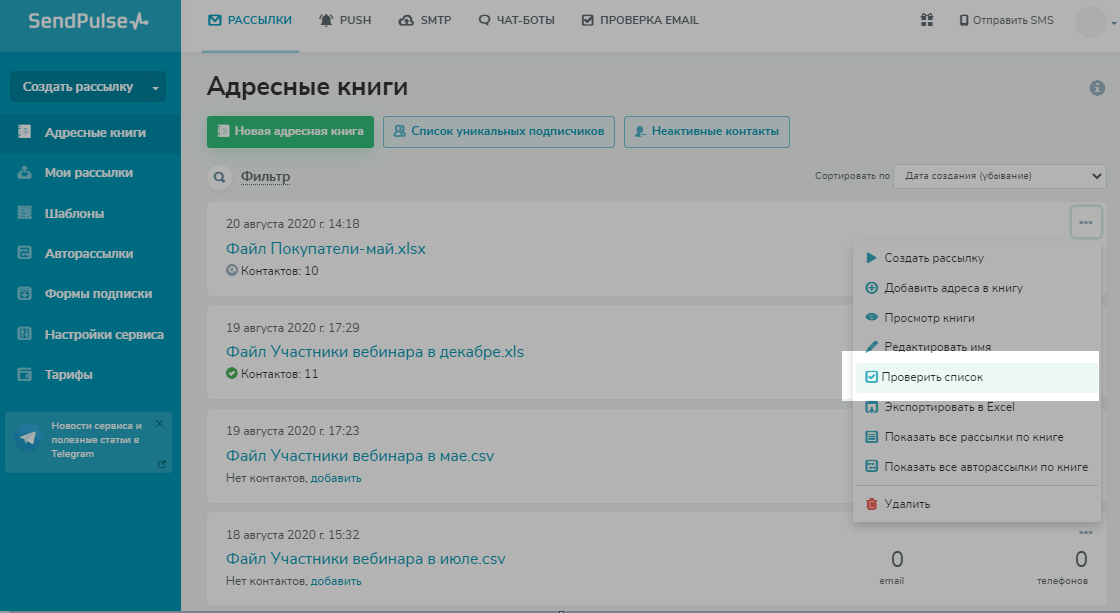Click the clock status icon near Контактов: 10
Screen dimensions: 1120x613
click(231, 270)
